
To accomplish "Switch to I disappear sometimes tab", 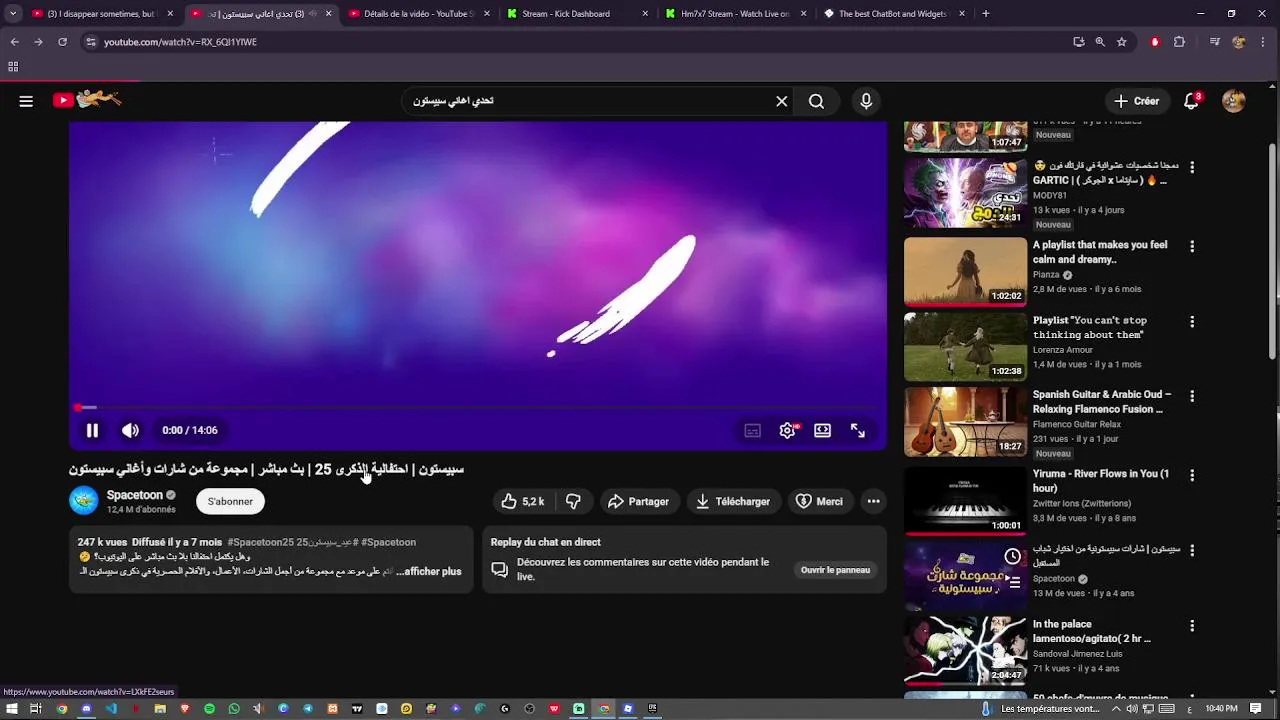I will coord(101,14).
